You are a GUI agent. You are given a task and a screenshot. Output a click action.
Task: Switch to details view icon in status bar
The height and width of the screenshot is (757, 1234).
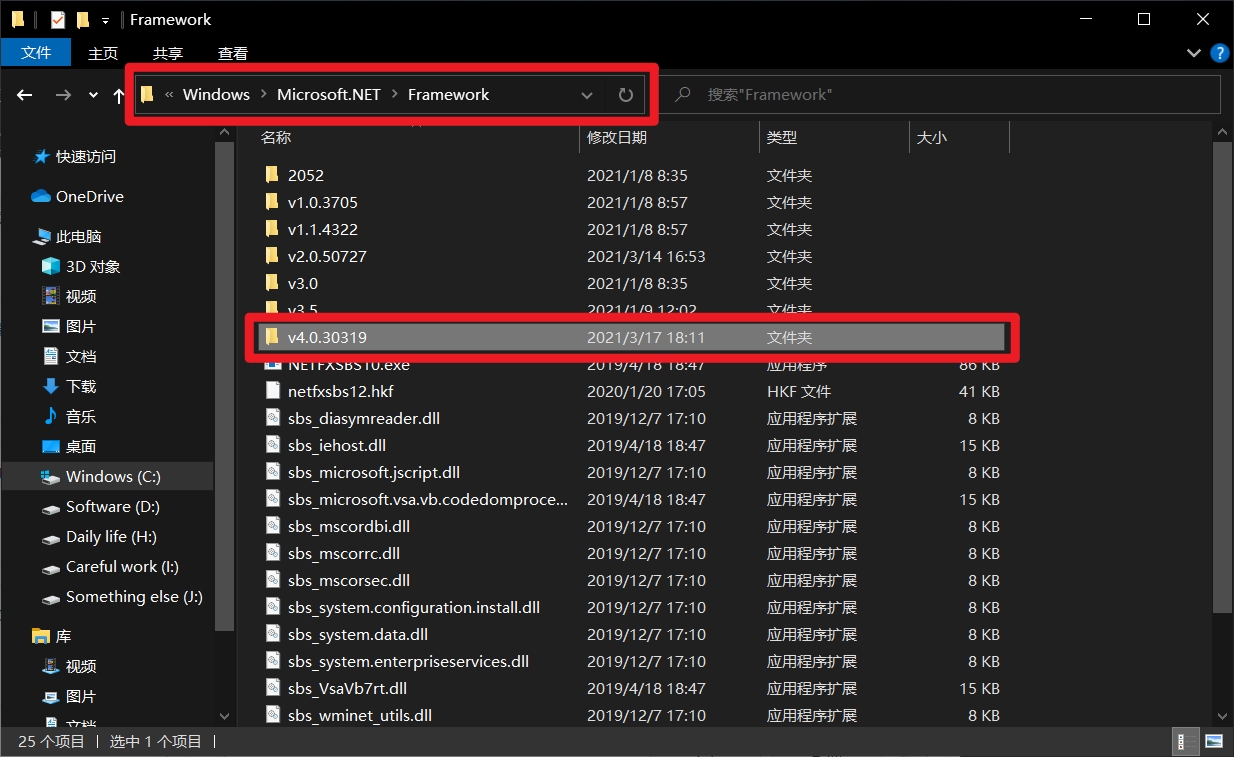coord(1188,742)
